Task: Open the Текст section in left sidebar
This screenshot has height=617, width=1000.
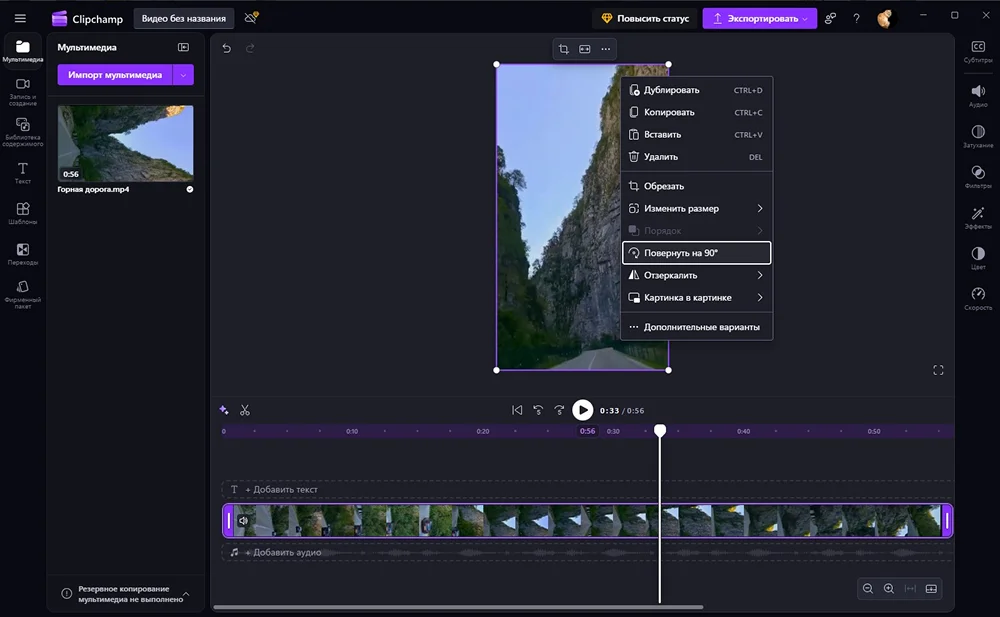Action: [x=21, y=170]
